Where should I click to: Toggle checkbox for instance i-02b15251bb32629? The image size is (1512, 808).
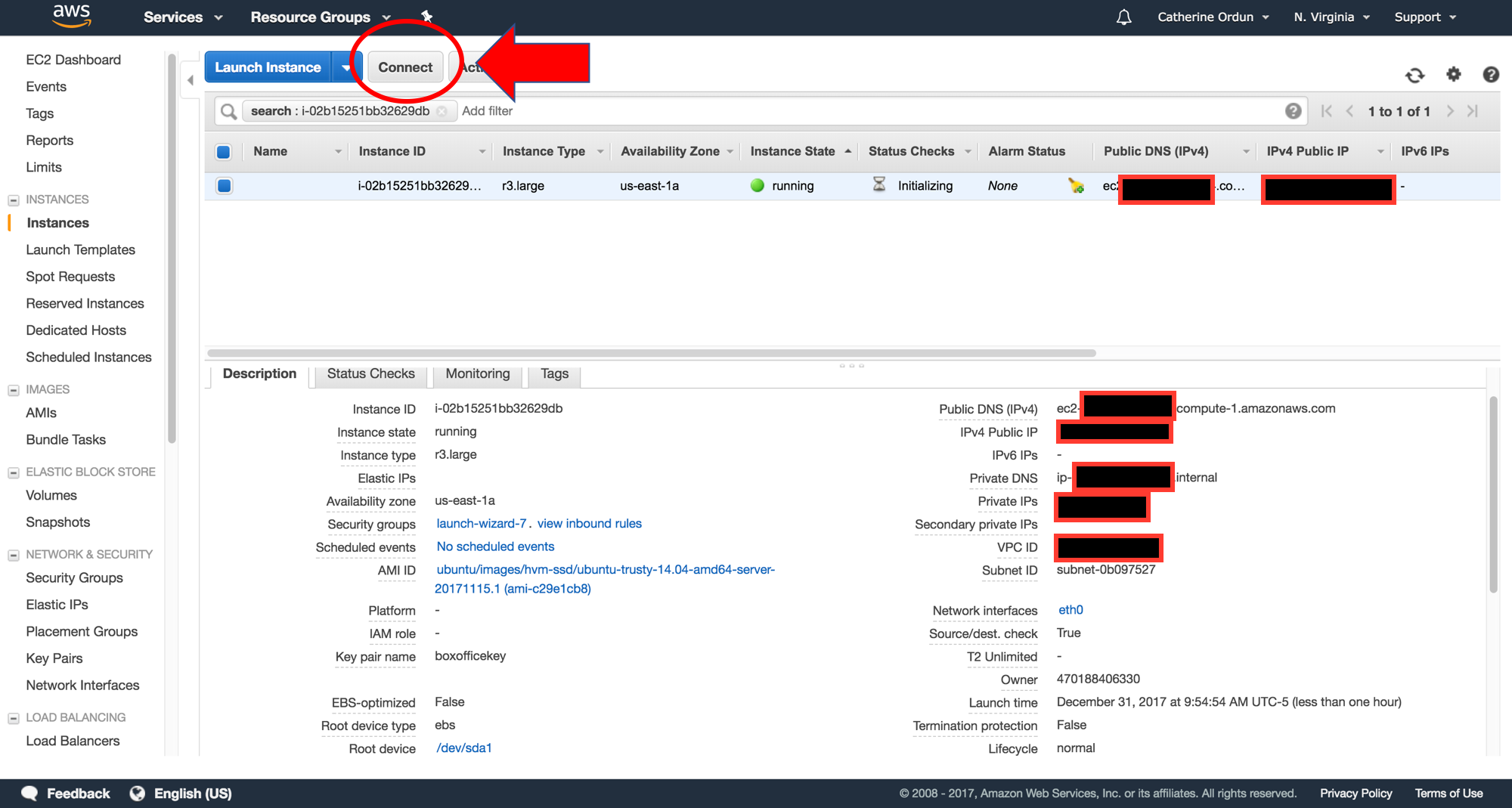224,186
